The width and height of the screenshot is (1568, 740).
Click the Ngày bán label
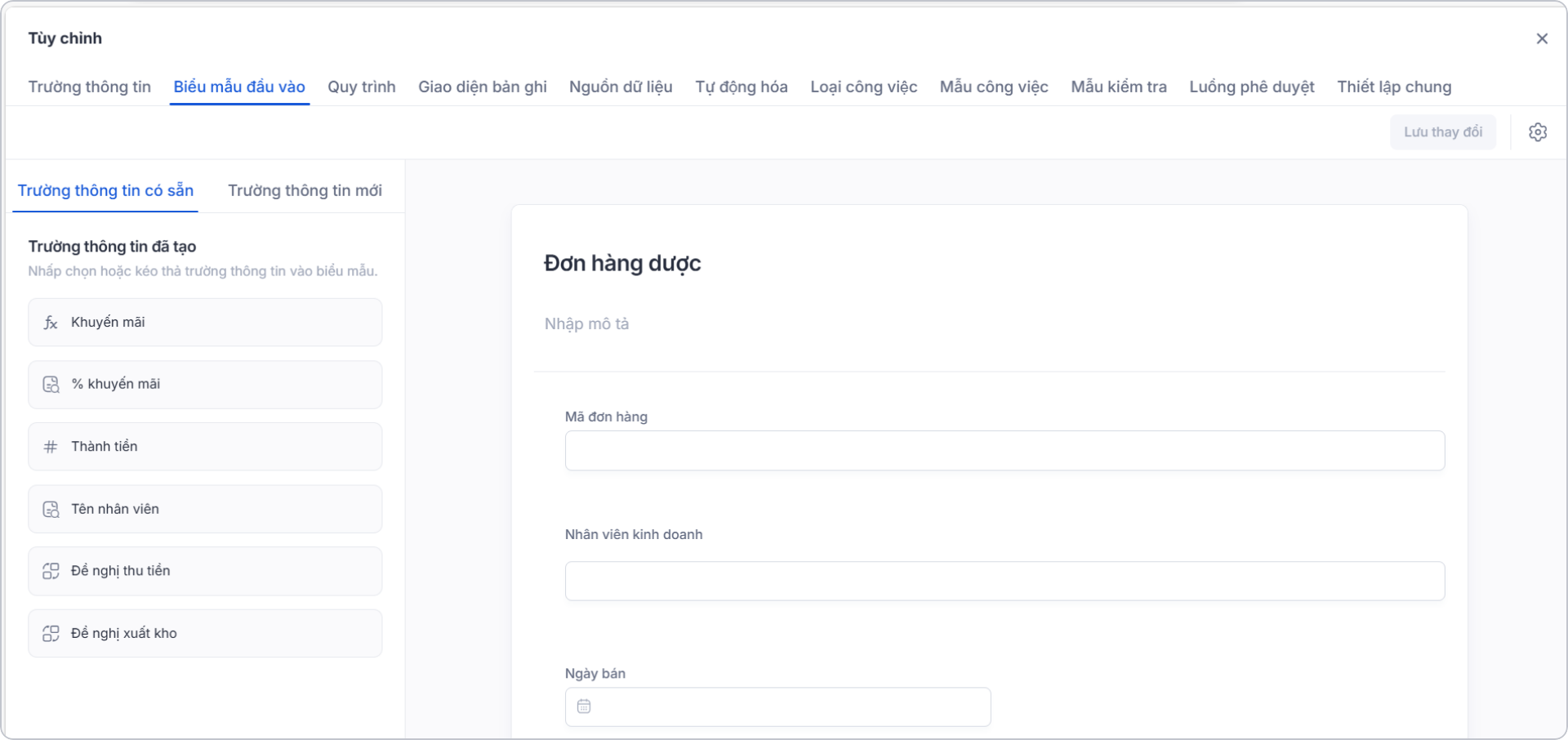(595, 674)
